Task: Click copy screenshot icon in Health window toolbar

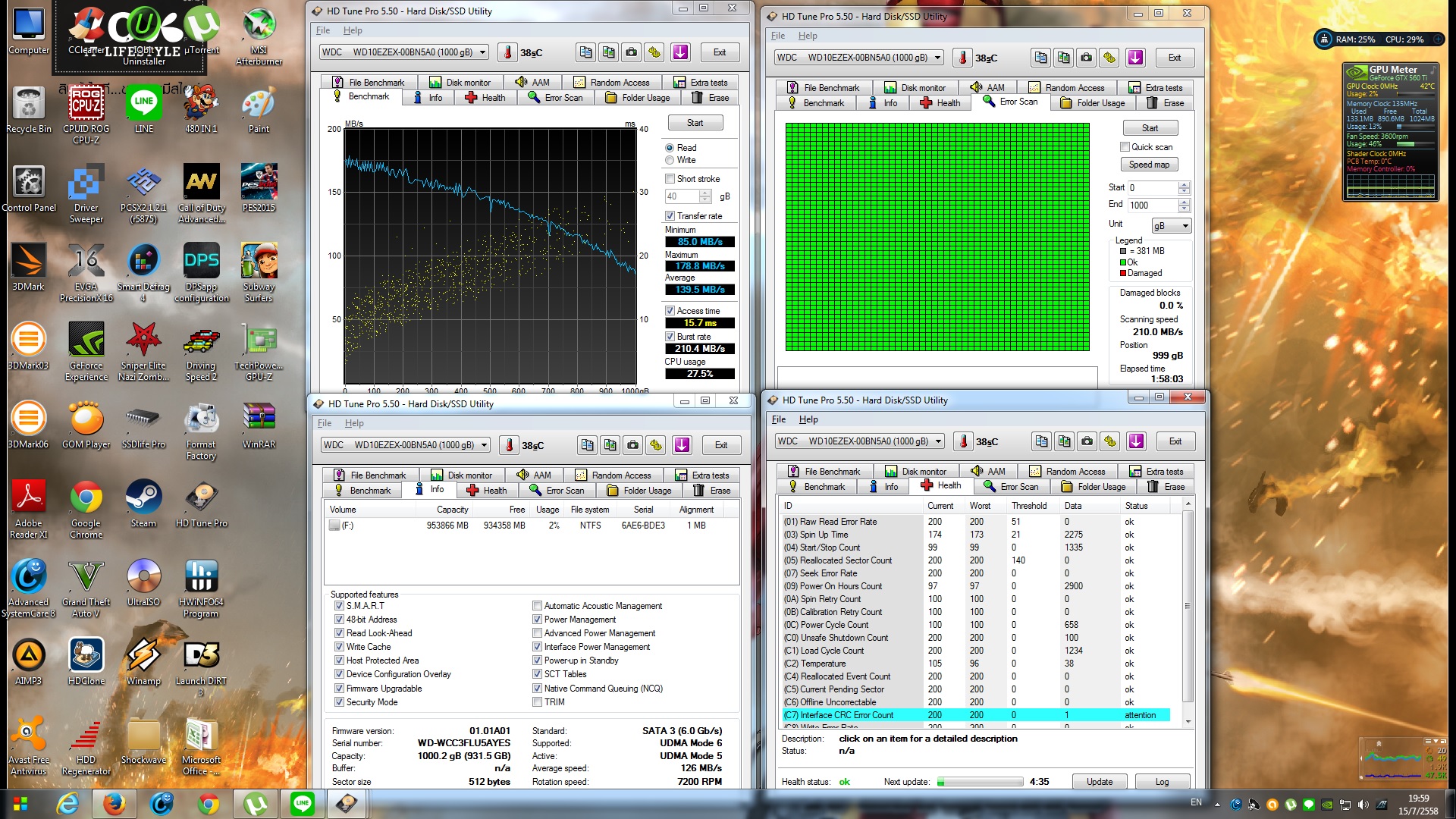Action: [1065, 441]
